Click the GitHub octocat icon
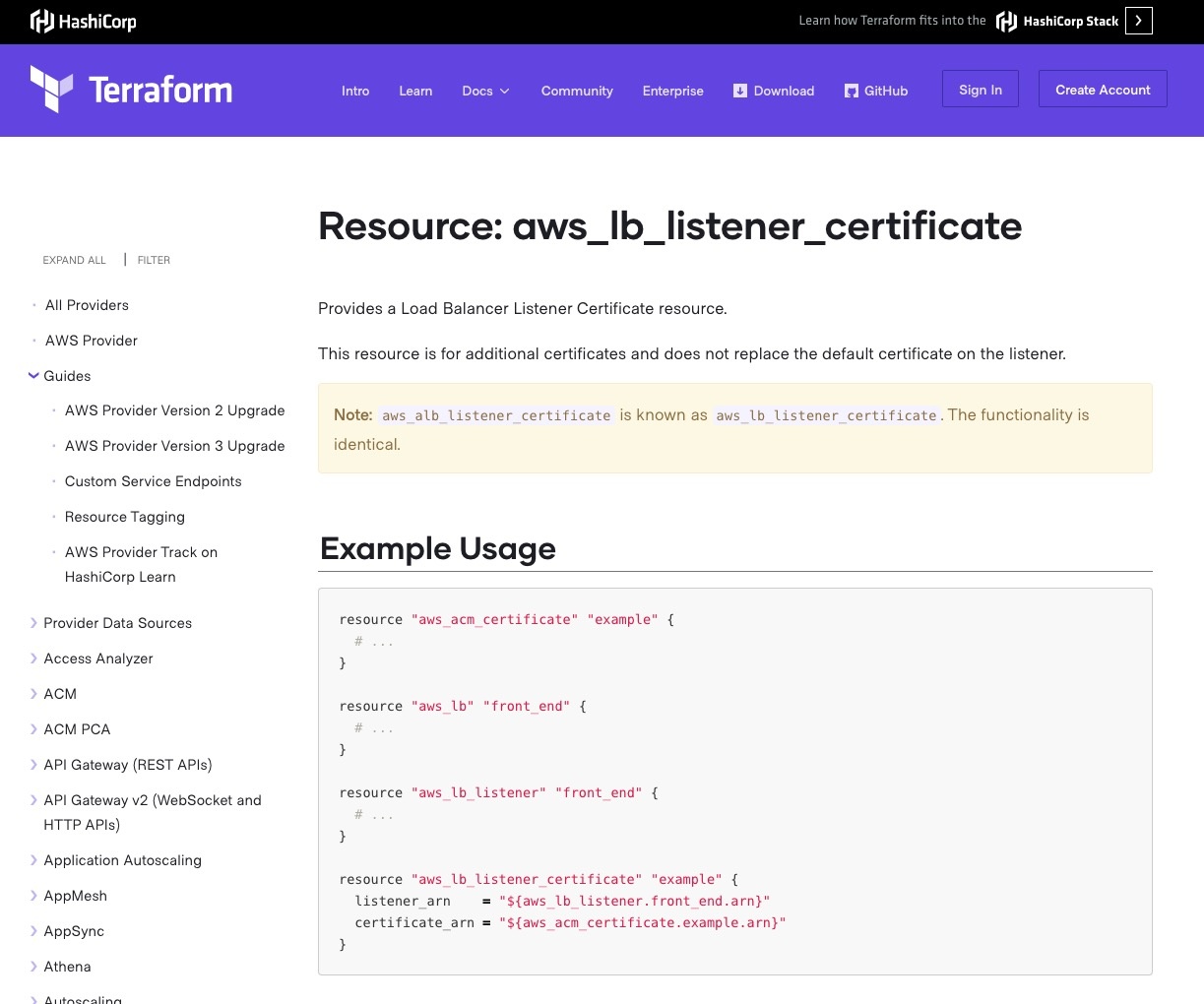This screenshot has width=1204, height=1004. tap(852, 91)
